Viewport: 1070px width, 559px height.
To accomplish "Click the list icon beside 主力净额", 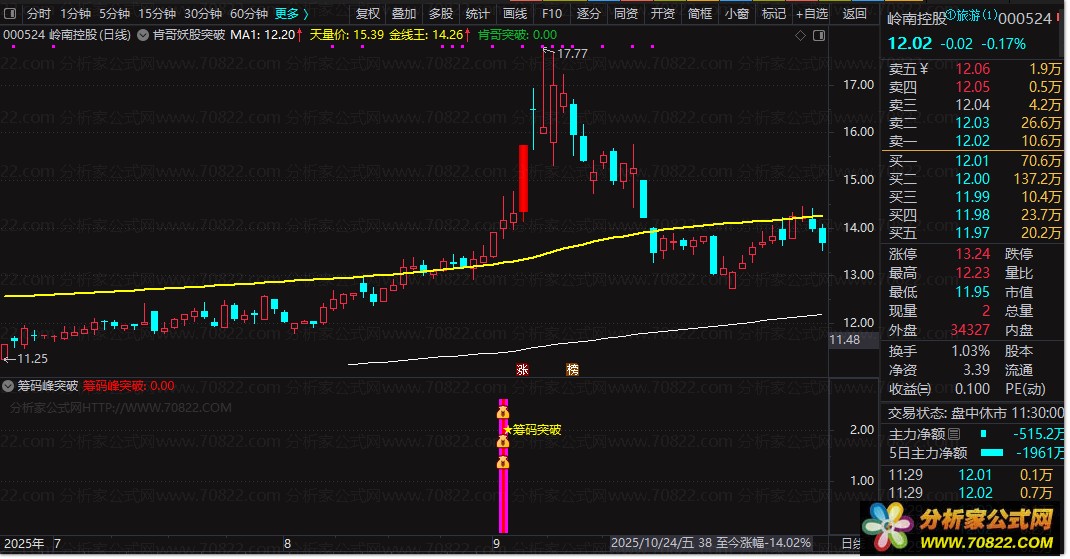I will tap(954, 434).
